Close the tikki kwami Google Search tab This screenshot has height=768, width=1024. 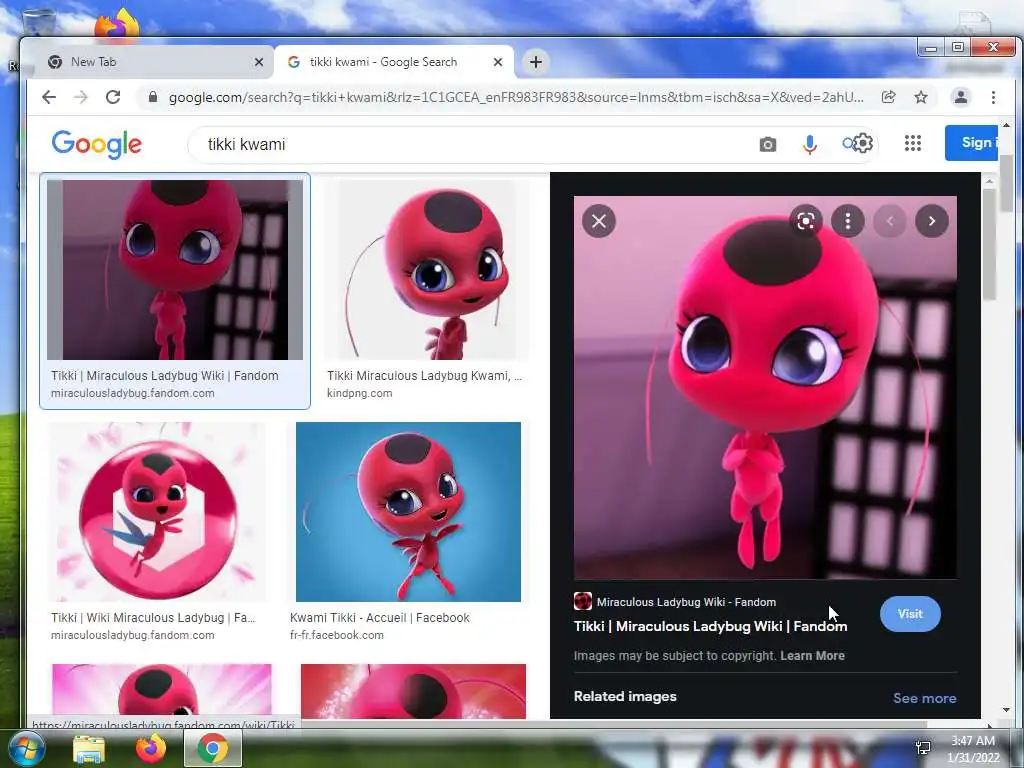point(498,62)
